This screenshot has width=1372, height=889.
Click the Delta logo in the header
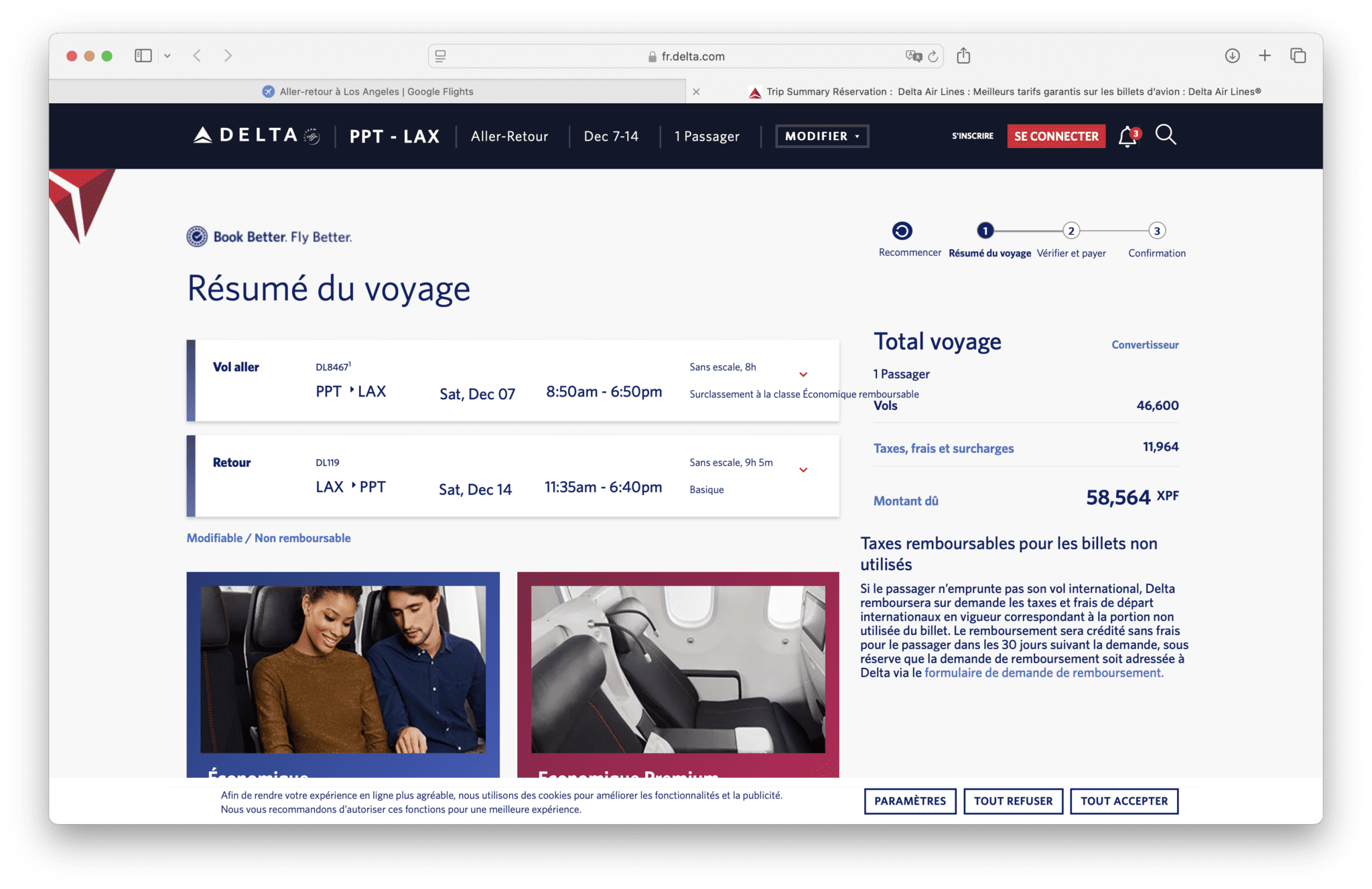click(x=256, y=135)
